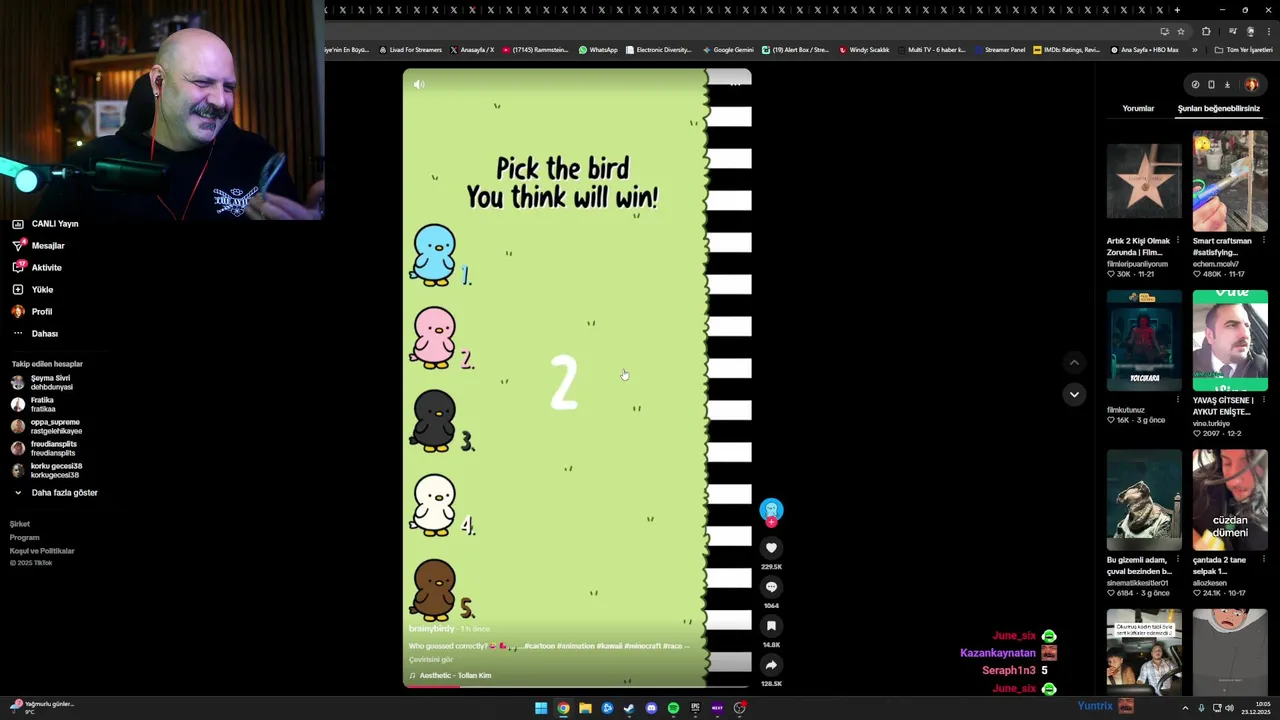Click Çevirisini gör under the caption
Image resolution: width=1280 pixels, height=720 pixels.
[431, 660]
